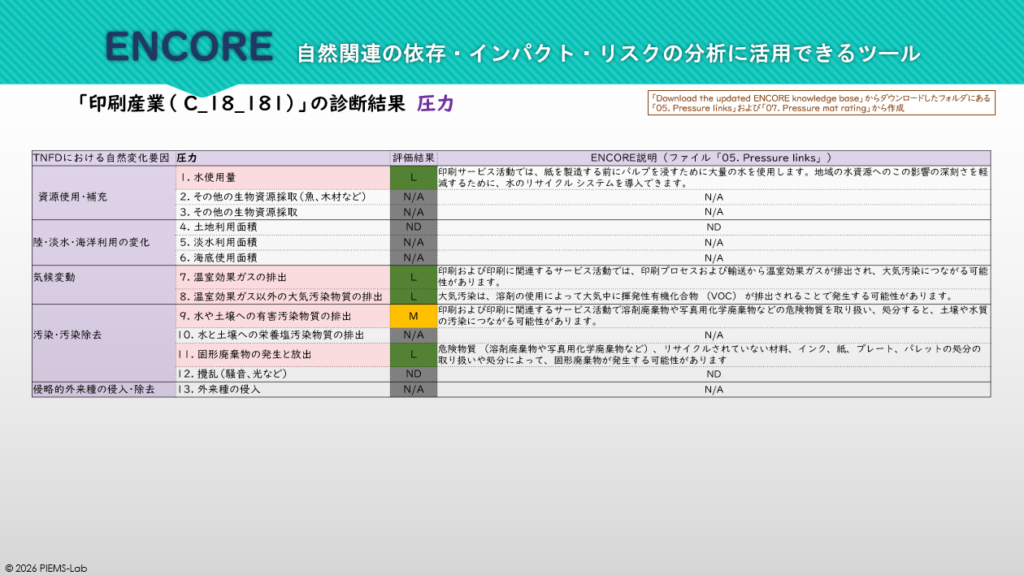Click the orange M rating cell
This screenshot has width=1024, height=575.
point(412,316)
